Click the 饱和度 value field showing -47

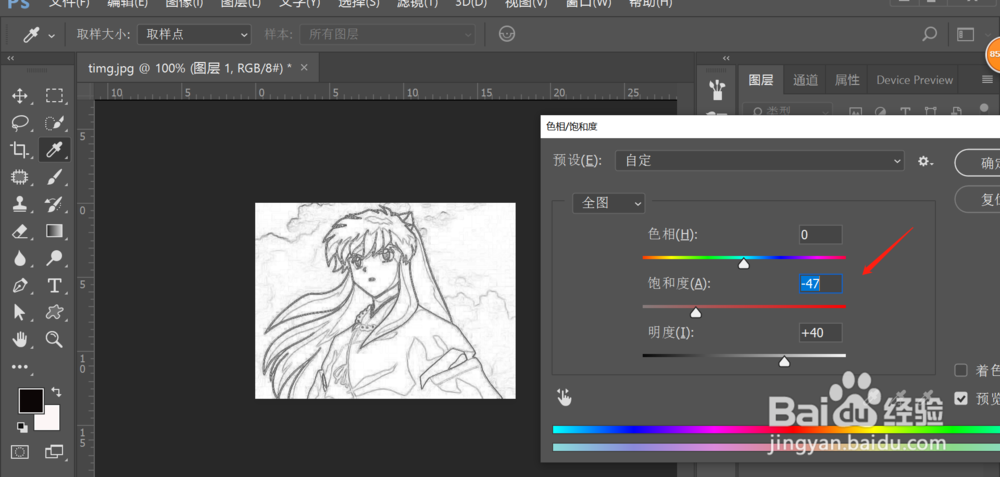tap(821, 284)
